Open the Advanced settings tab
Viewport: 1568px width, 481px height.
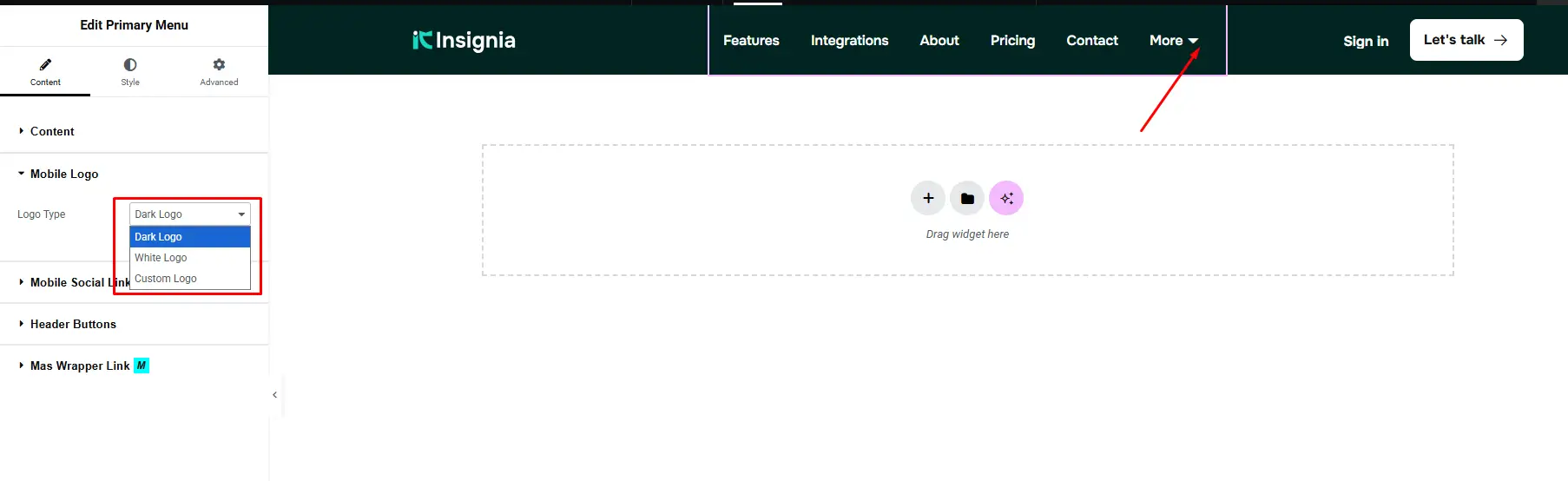click(x=219, y=70)
